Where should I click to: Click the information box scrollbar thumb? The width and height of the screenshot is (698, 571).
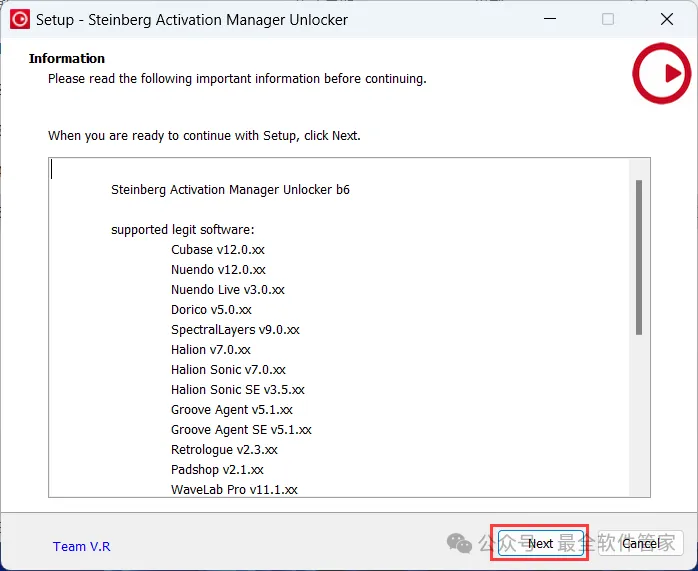[639, 256]
